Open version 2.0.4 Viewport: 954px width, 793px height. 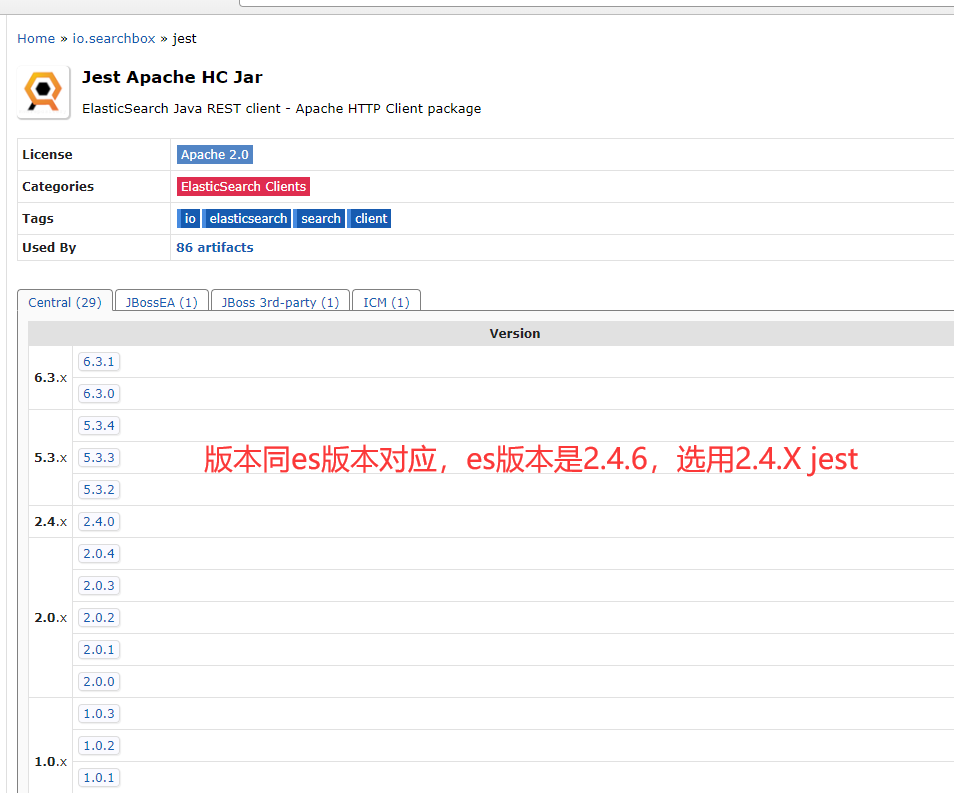[x=99, y=554]
